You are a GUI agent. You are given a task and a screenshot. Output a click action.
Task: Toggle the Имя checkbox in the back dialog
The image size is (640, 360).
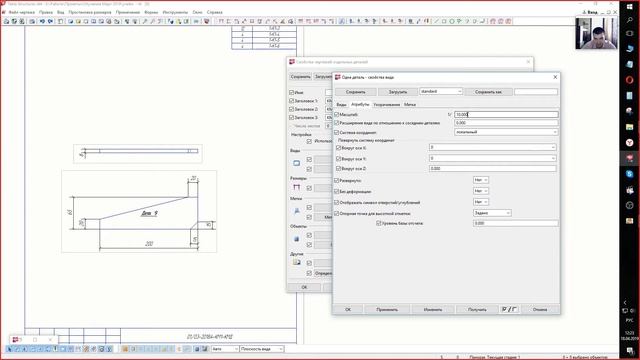(x=291, y=93)
